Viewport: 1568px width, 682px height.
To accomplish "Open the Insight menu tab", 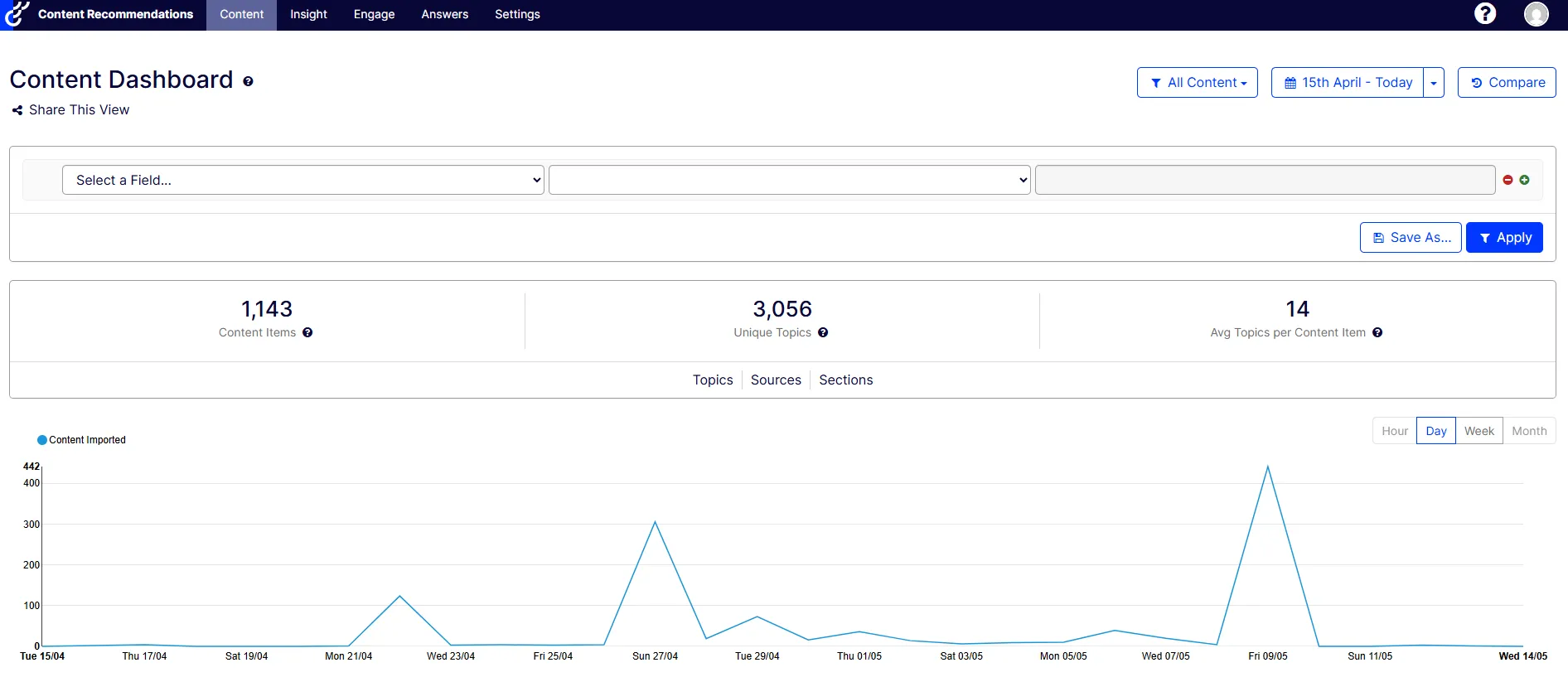I will click(308, 14).
